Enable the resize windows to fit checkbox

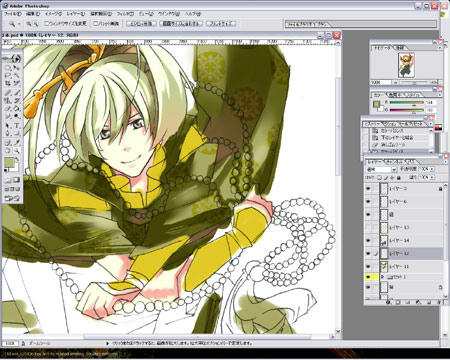[47, 23]
